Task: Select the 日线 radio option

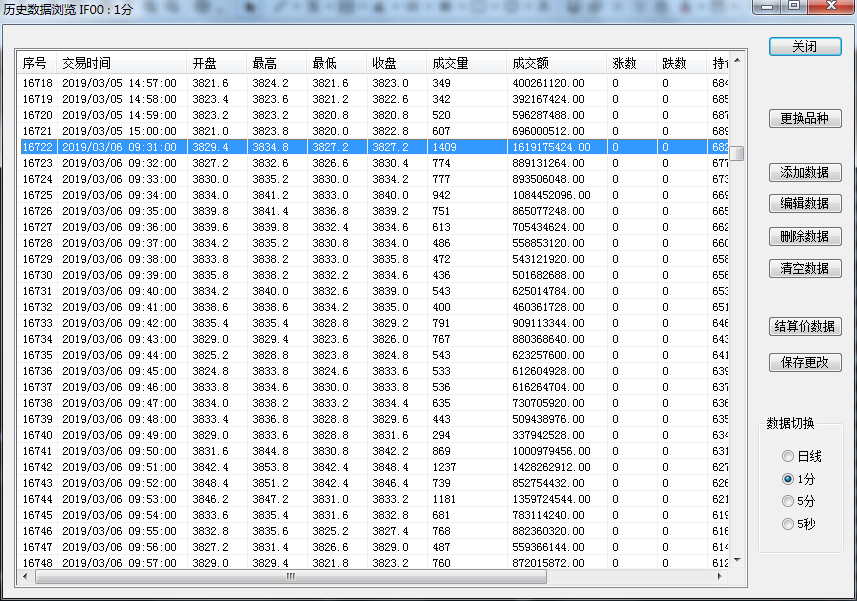Action: [788, 457]
